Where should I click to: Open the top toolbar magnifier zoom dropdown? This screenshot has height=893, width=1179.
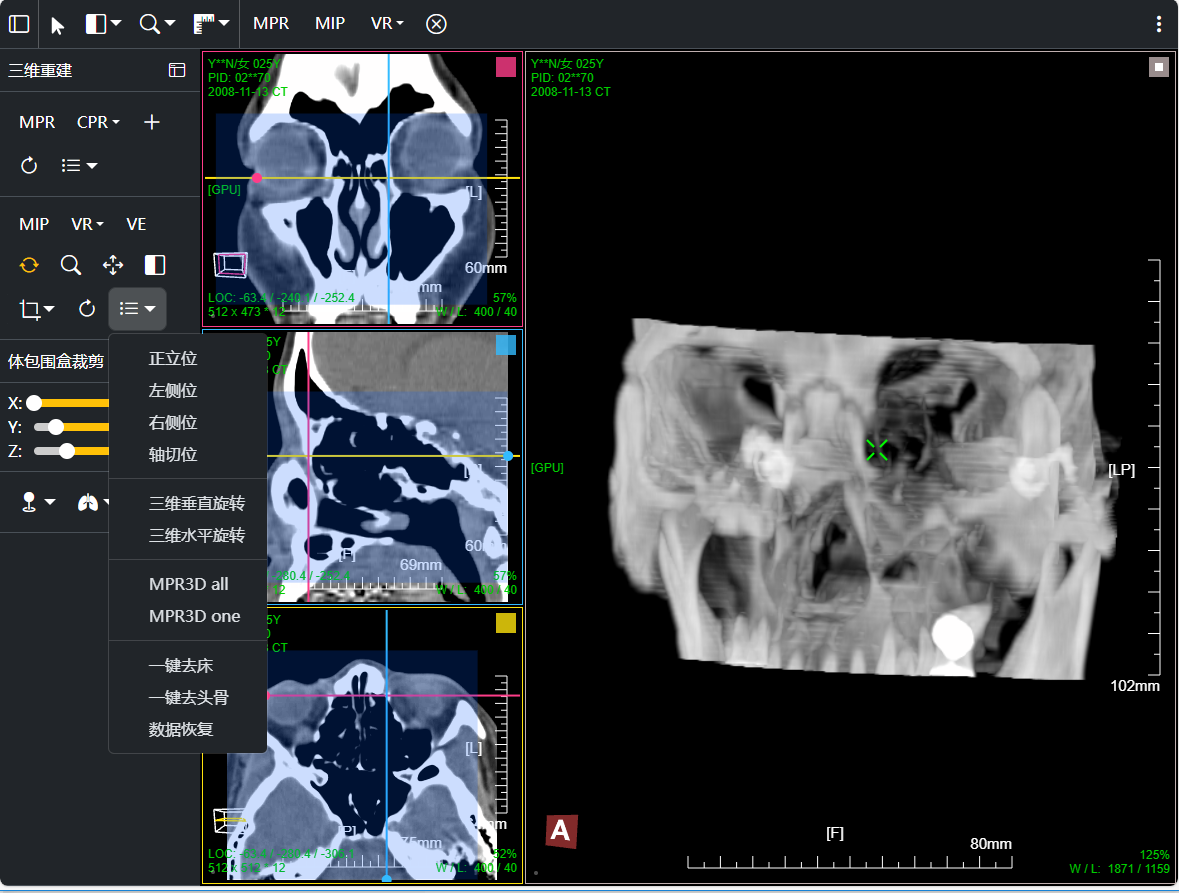pyautogui.click(x=156, y=24)
